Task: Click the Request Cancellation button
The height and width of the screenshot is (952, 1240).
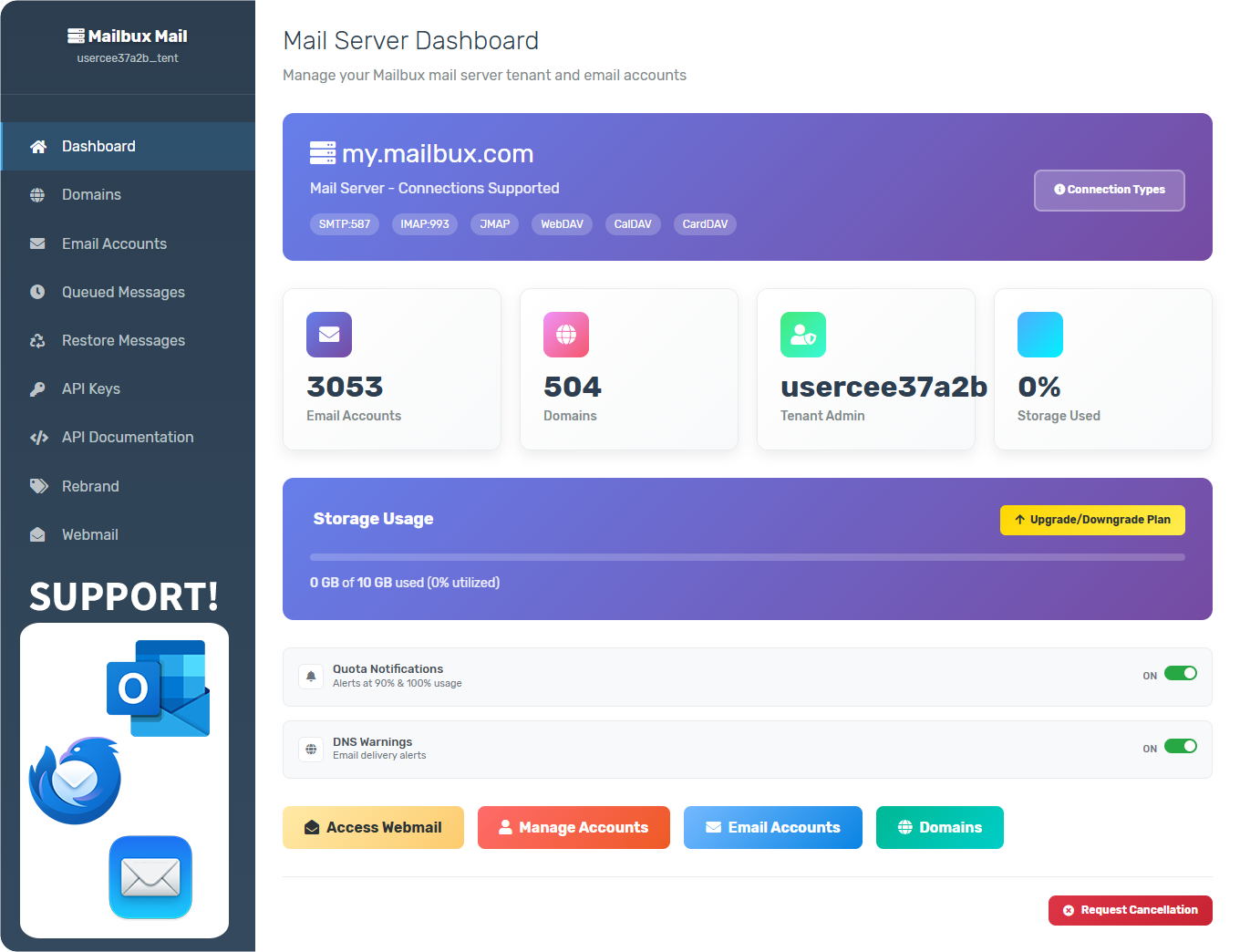Action: [1131, 911]
